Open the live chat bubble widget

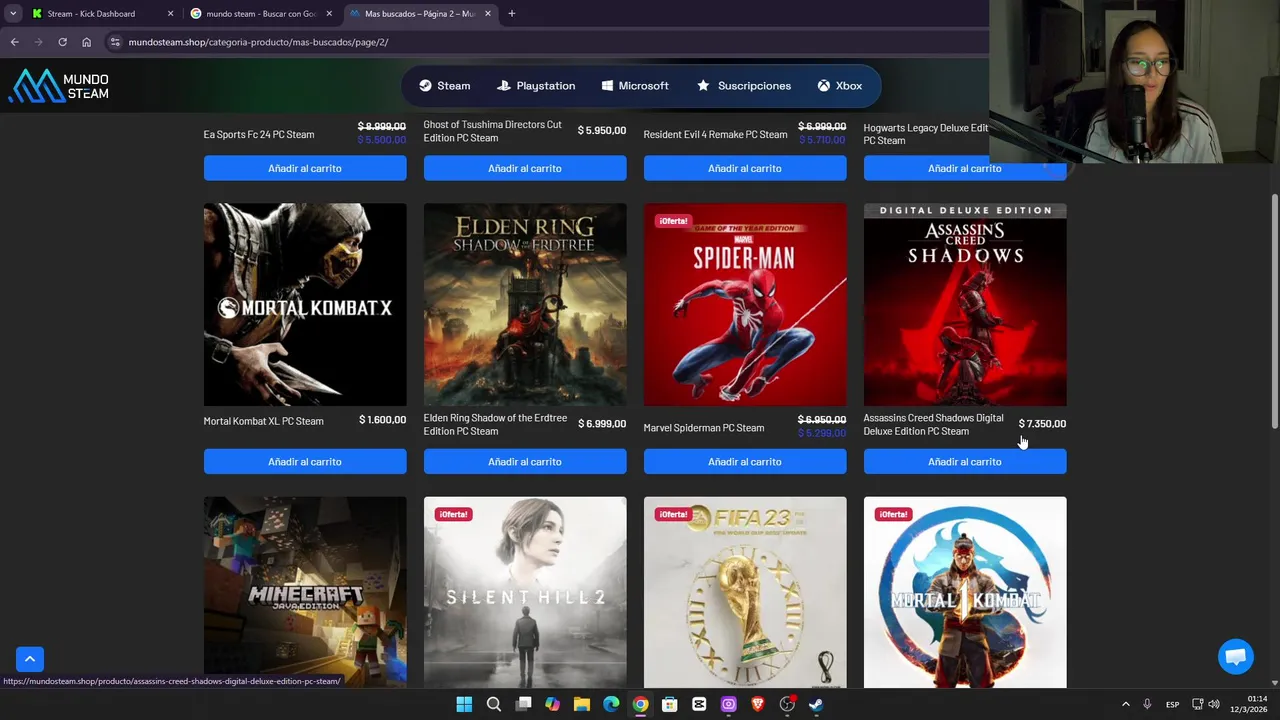tap(1236, 657)
